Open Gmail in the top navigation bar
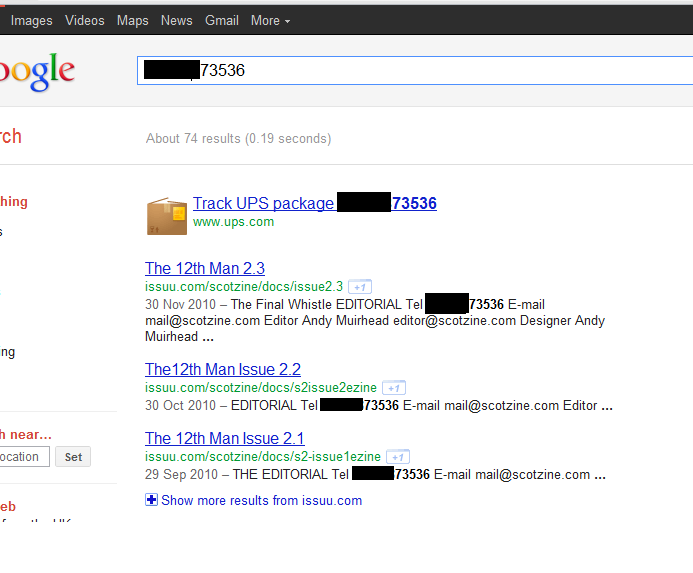The width and height of the screenshot is (693, 573). click(x=222, y=20)
